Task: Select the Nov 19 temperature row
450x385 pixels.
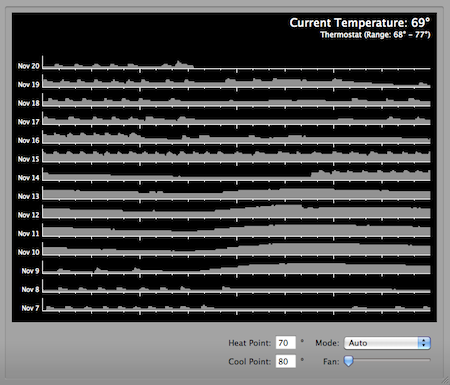Action: tap(236, 82)
